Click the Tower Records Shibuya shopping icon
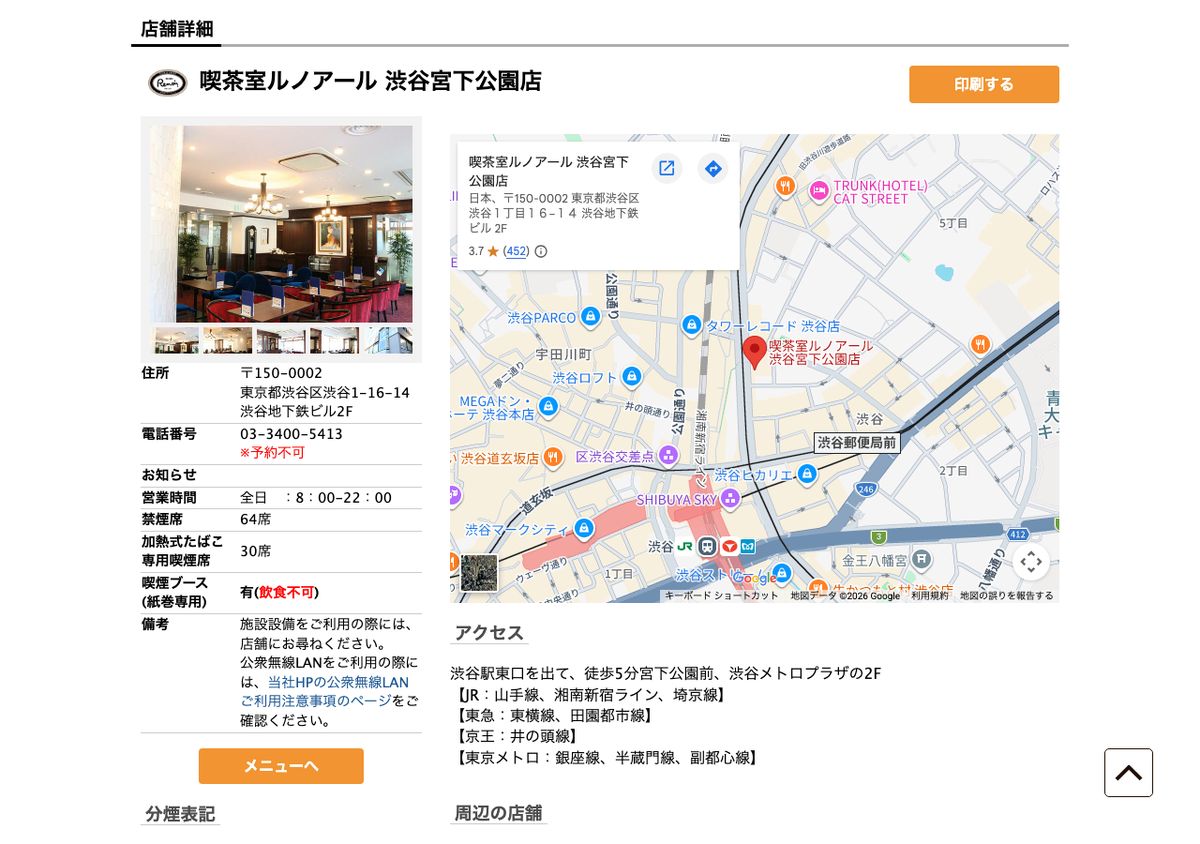 (691, 325)
